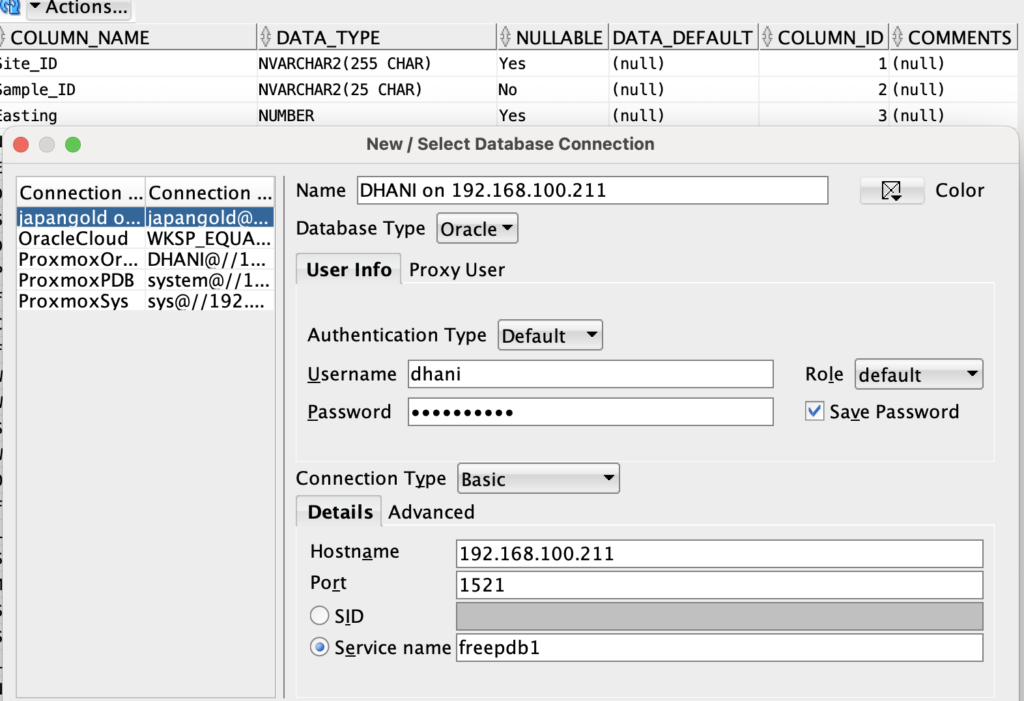The image size is (1024, 701).
Task: Sort by the COLUMN_ID column sort icon
Action: pyautogui.click(x=767, y=37)
